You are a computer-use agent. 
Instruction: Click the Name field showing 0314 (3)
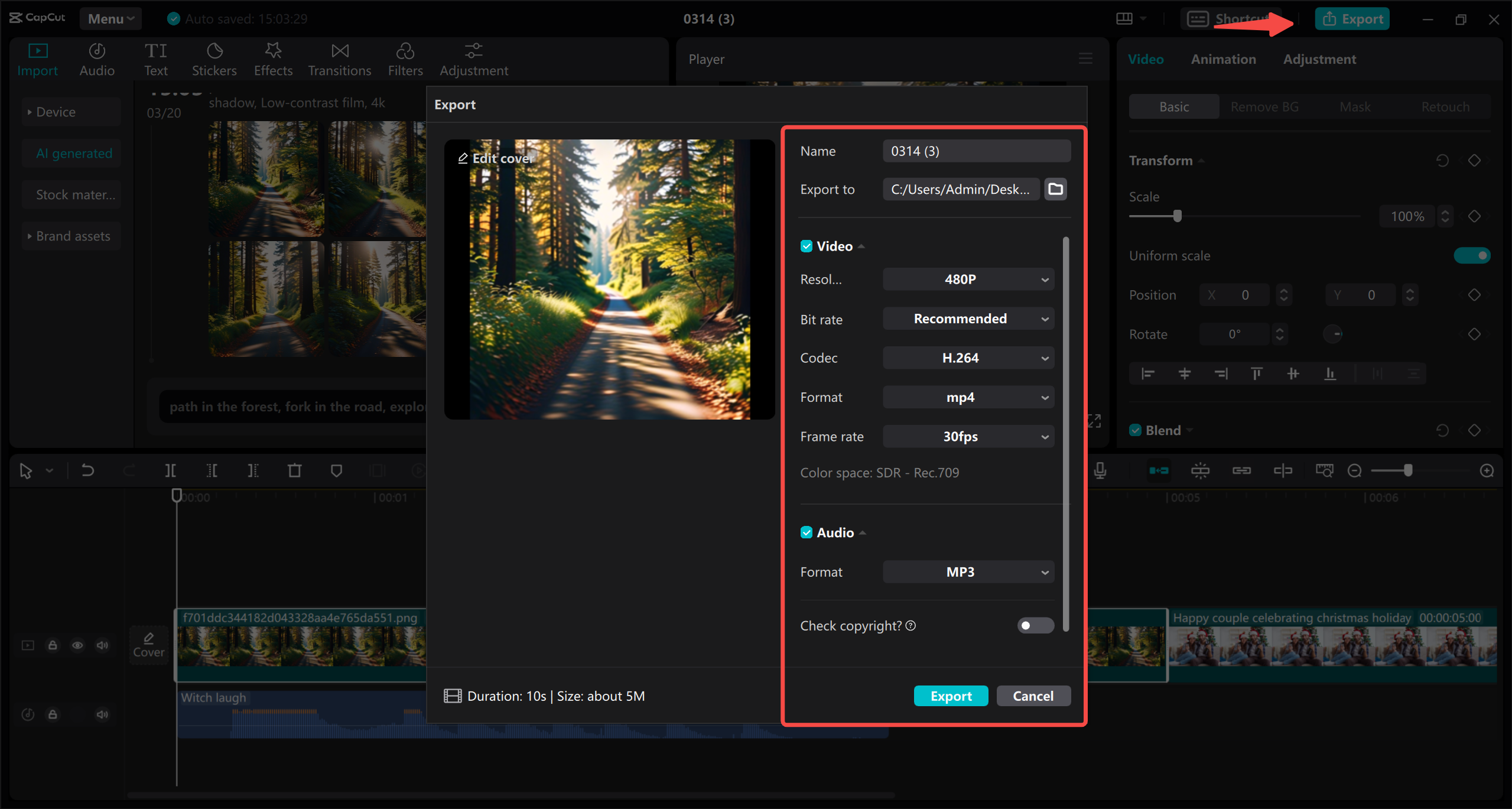(x=976, y=151)
